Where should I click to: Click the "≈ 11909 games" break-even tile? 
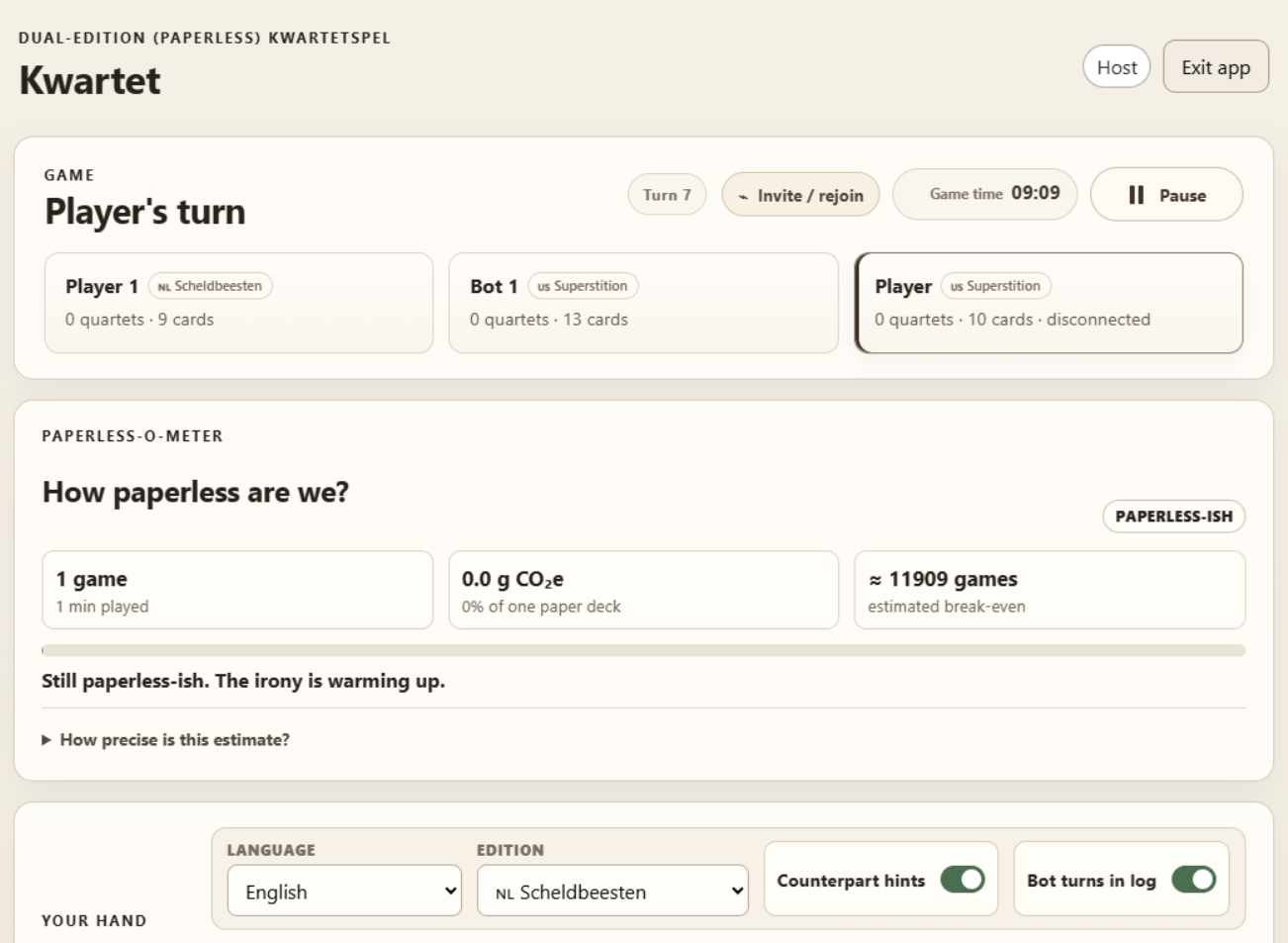pyautogui.click(x=1050, y=590)
